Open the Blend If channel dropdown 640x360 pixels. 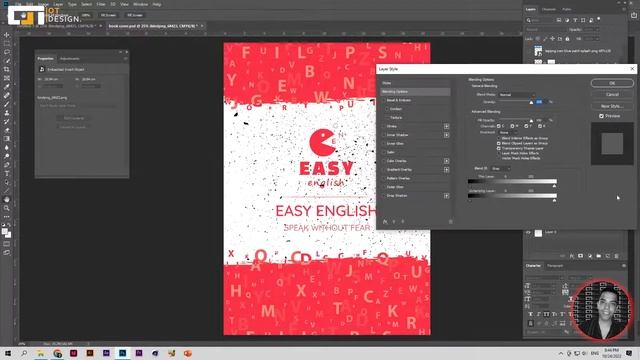[x=501, y=169]
